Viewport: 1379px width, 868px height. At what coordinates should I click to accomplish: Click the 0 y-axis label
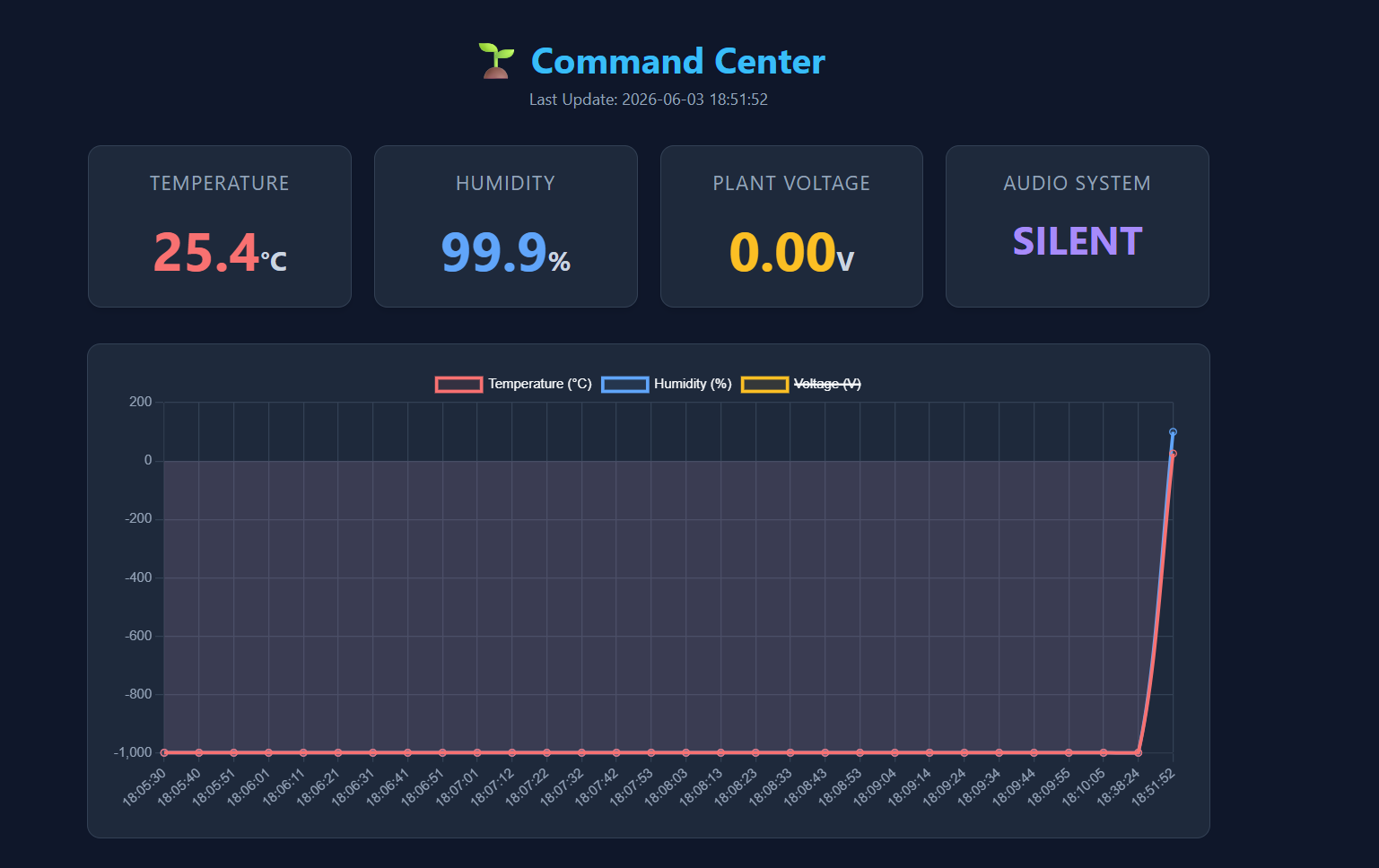pyautogui.click(x=148, y=460)
